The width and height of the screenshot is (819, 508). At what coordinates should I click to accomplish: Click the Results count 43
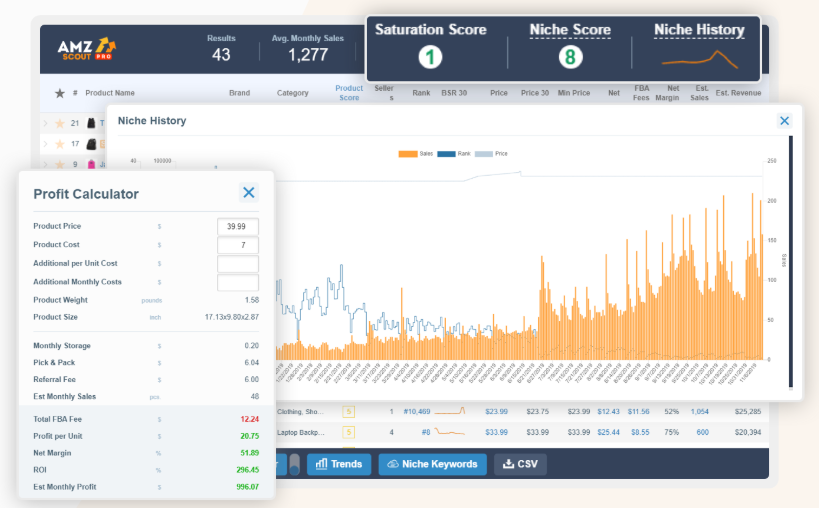coord(221,55)
